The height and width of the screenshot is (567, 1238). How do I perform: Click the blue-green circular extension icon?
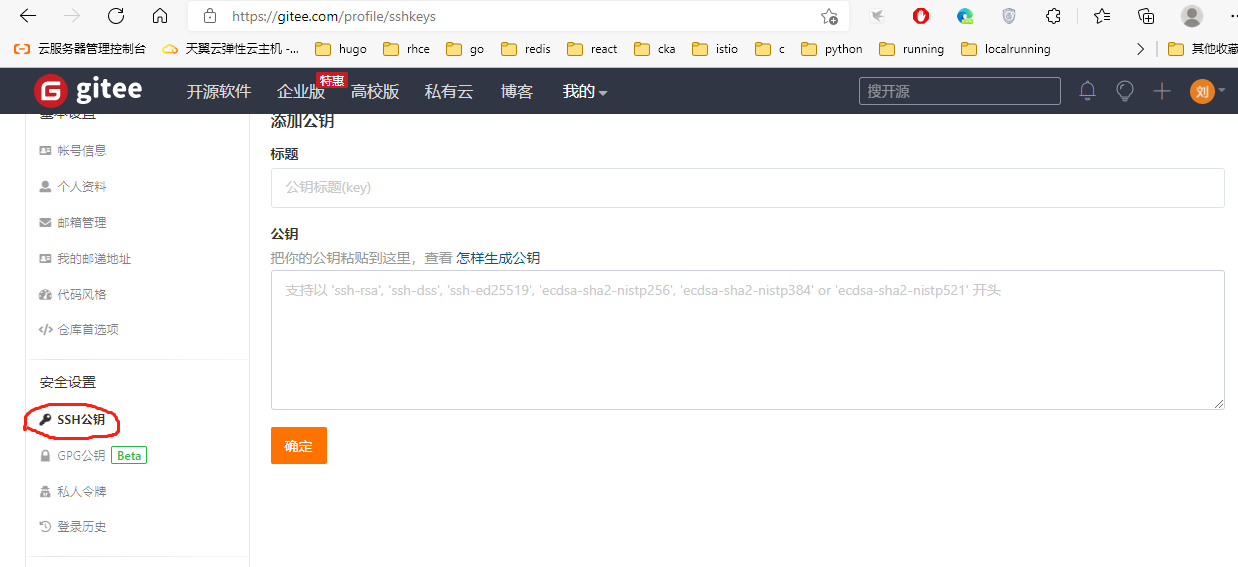tap(965, 16)
